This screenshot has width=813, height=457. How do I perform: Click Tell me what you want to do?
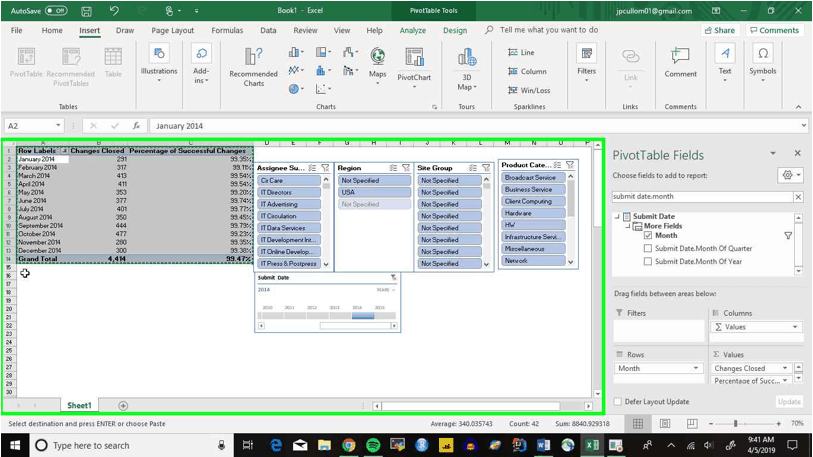coord(549,30)
